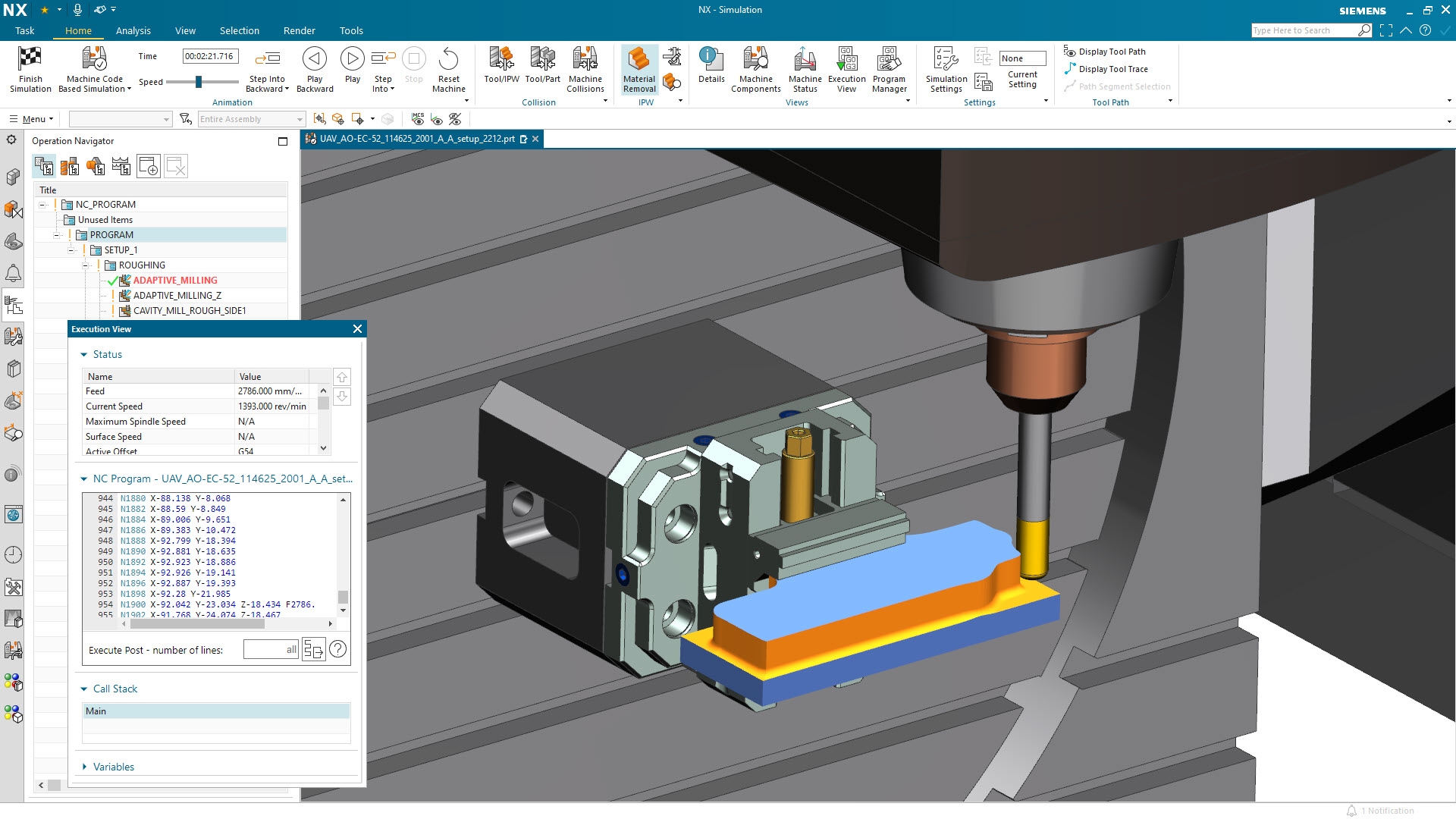Select the SETUP_1 tree item
1456x819 pixels.
[121, 250]
